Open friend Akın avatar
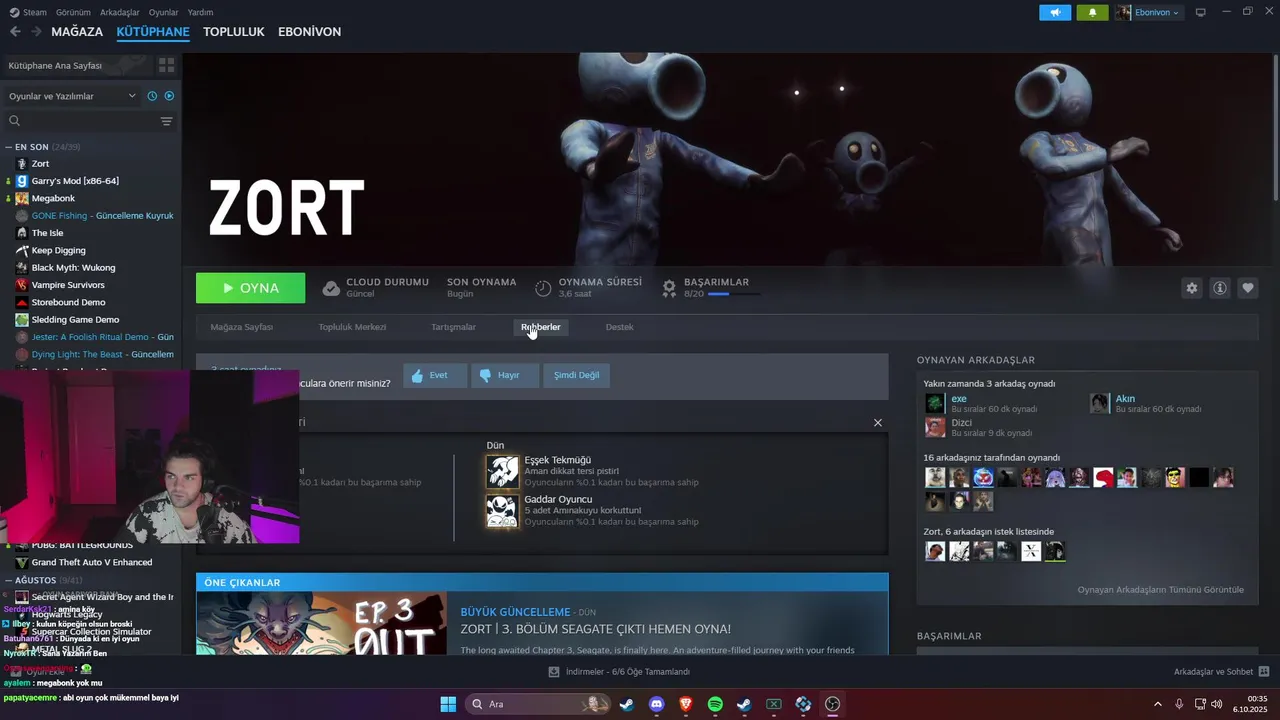Screen dimensions: 1280x720 pyautogui.click(x=1100, y=403)
